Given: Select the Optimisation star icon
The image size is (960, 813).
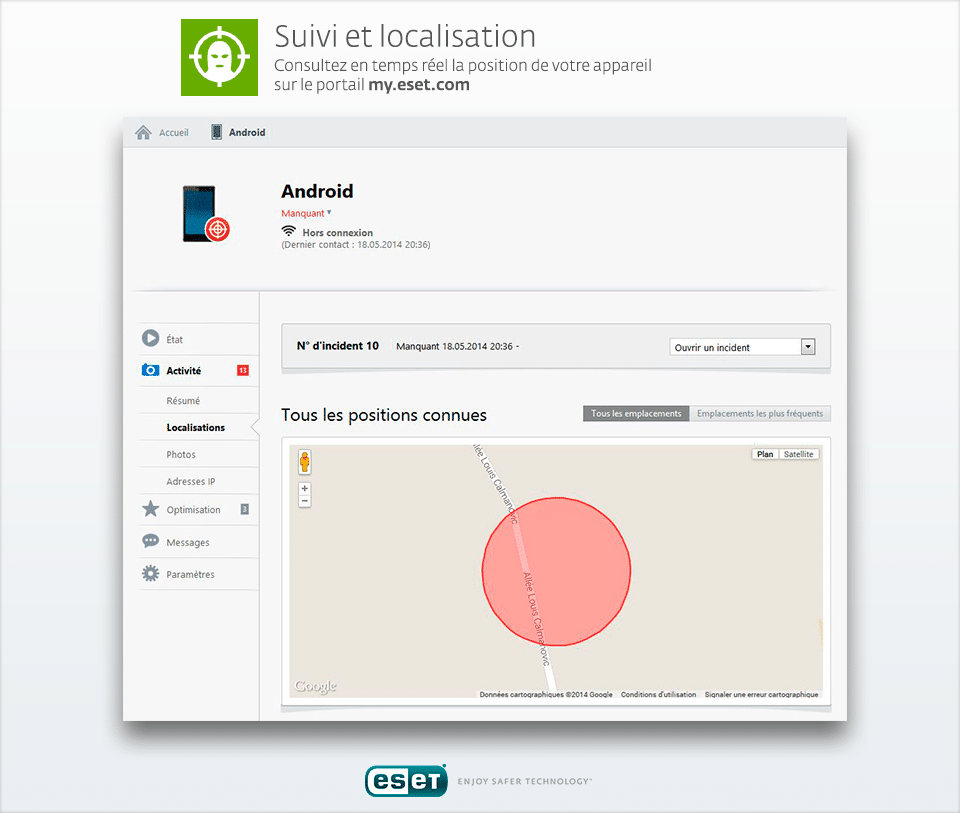Looking at the screenshot, I should (x=150, y=509).
